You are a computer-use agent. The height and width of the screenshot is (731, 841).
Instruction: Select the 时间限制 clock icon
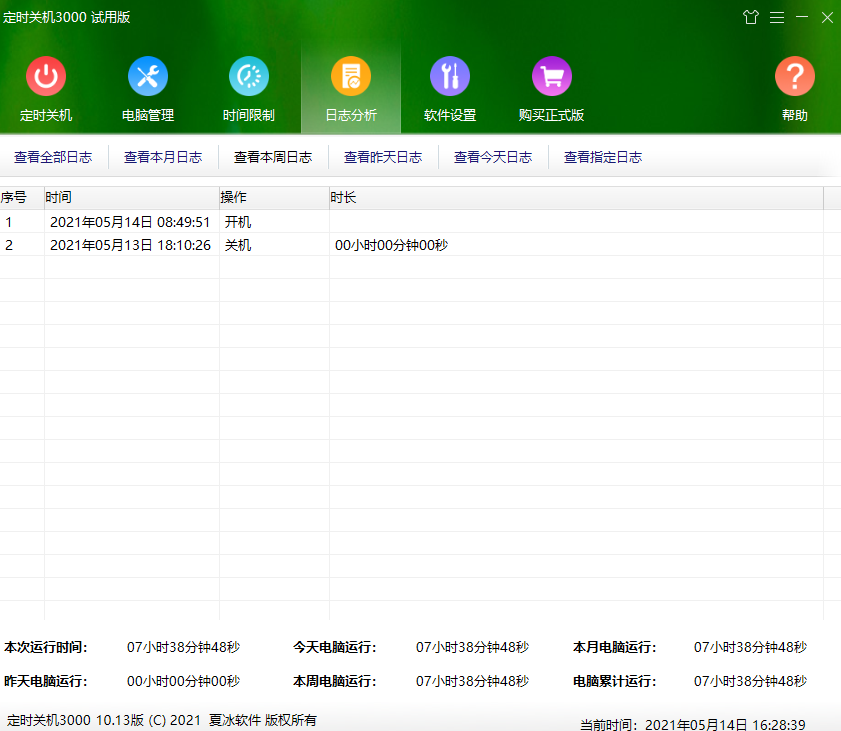pyautogui.click(x=249, y=77)
